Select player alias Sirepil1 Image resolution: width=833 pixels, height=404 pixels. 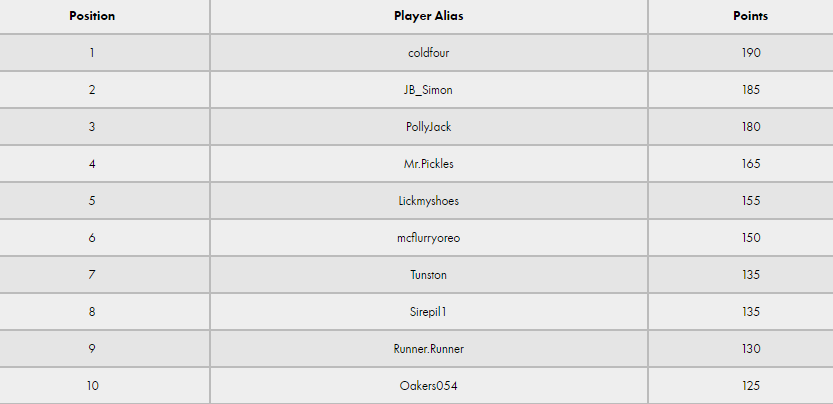tap(429, 312)
